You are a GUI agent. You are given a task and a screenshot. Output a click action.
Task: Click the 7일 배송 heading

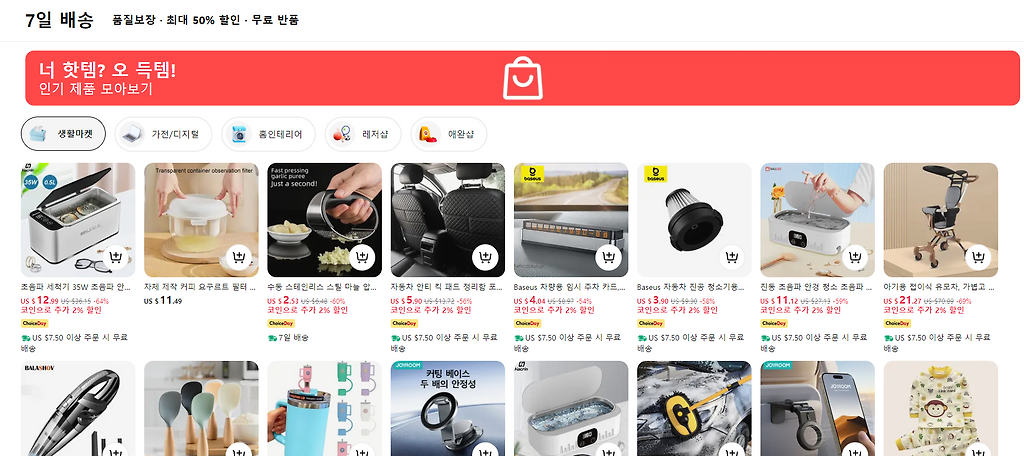pyautogui.click(x=59, y=20)
